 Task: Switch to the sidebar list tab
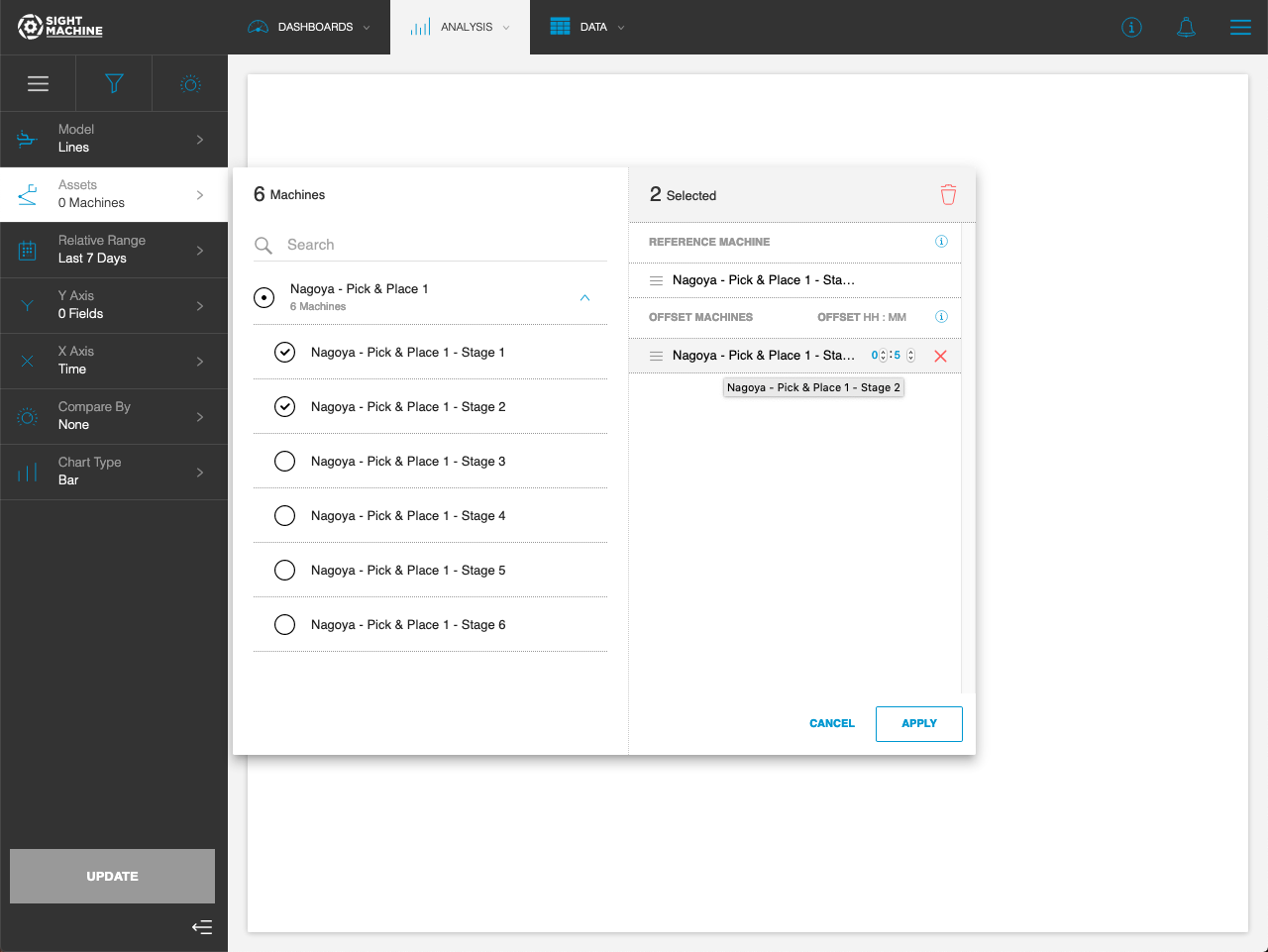(x=38, y=83)
